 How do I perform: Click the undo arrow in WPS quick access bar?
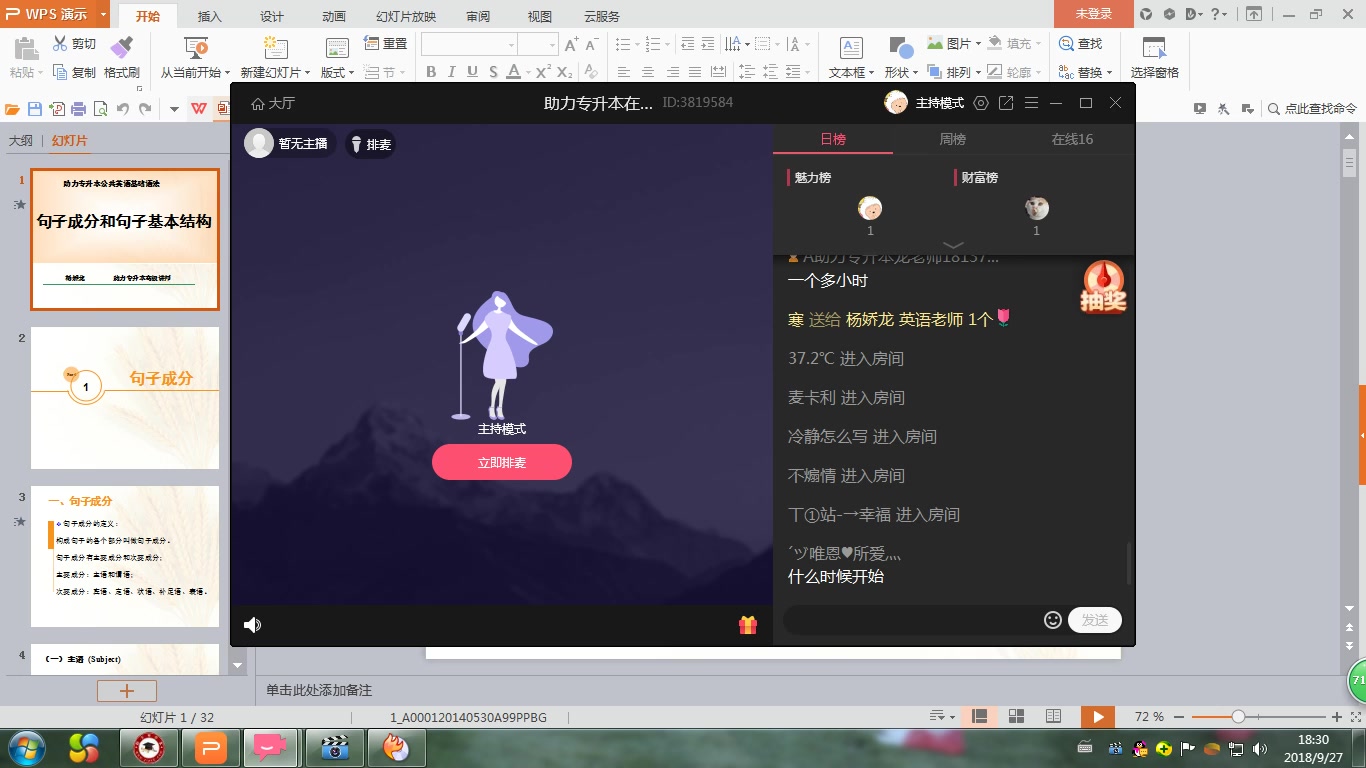pos(123,109)
